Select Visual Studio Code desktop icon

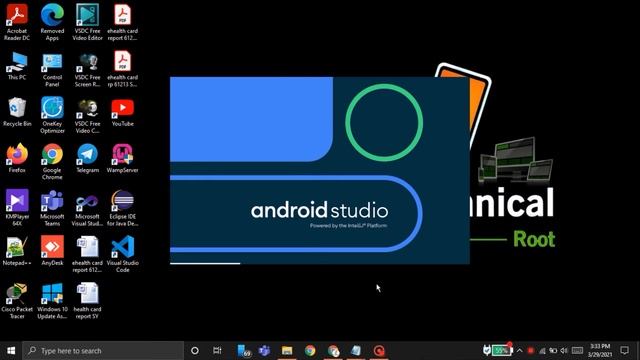(x=122, y=255)
